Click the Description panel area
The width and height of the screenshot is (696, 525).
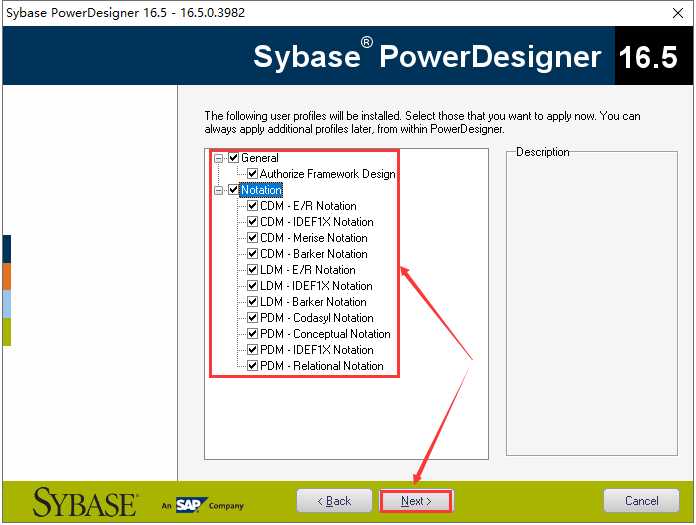[592, 304]
